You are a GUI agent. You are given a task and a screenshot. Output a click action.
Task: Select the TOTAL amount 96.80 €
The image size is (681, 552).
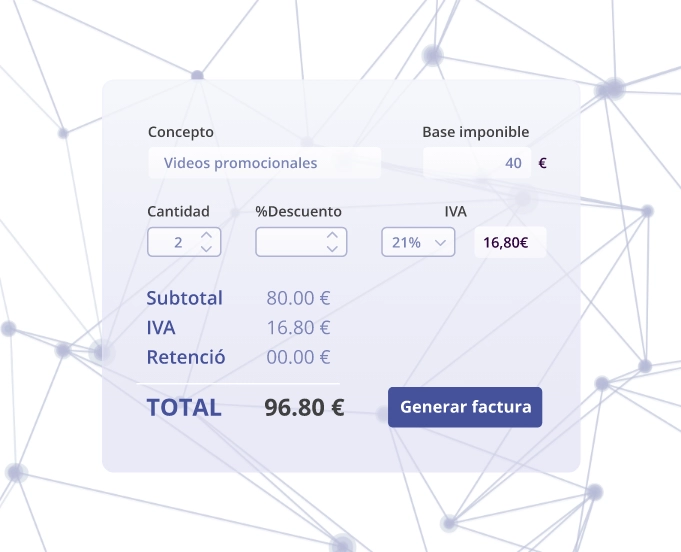pyautogui.click(x=304, y=407)
